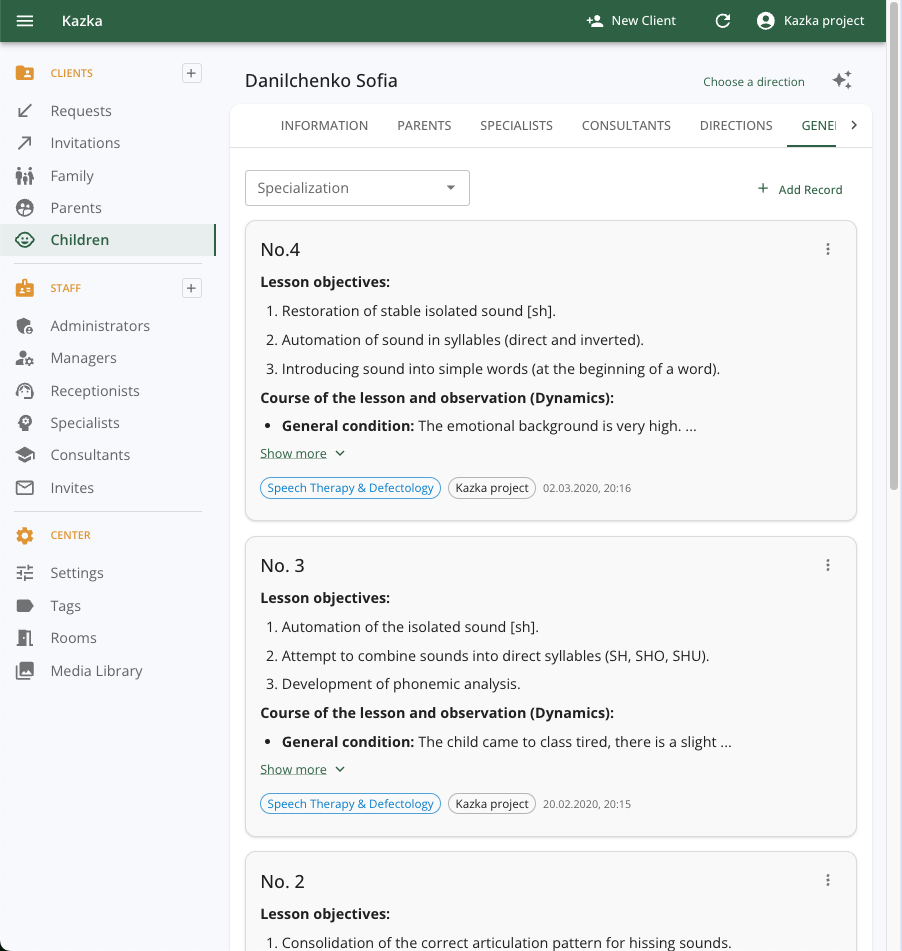Click the AI sparkle icon beside Choose a direction

[x=842, y=81]
